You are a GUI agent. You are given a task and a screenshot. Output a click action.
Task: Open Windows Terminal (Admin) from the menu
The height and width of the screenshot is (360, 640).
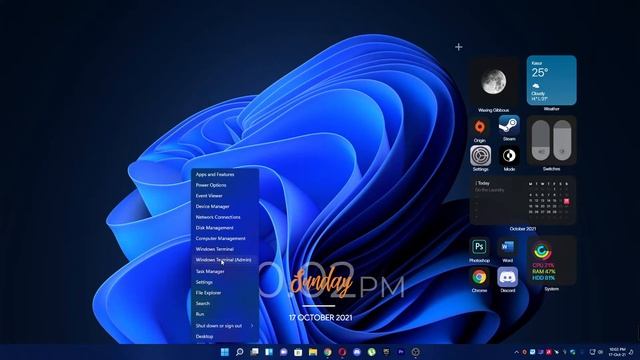click(x=225, y=260)
